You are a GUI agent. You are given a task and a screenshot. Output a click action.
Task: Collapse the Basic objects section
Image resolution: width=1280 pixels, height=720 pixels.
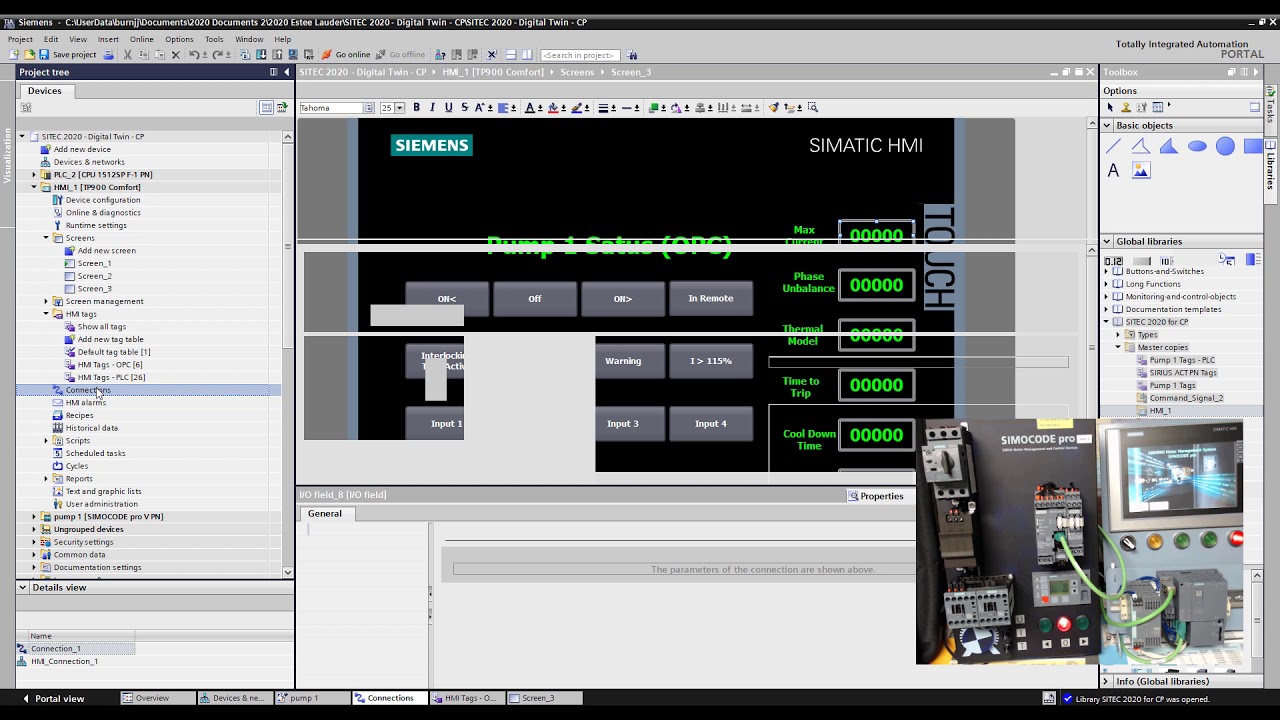1107,126
